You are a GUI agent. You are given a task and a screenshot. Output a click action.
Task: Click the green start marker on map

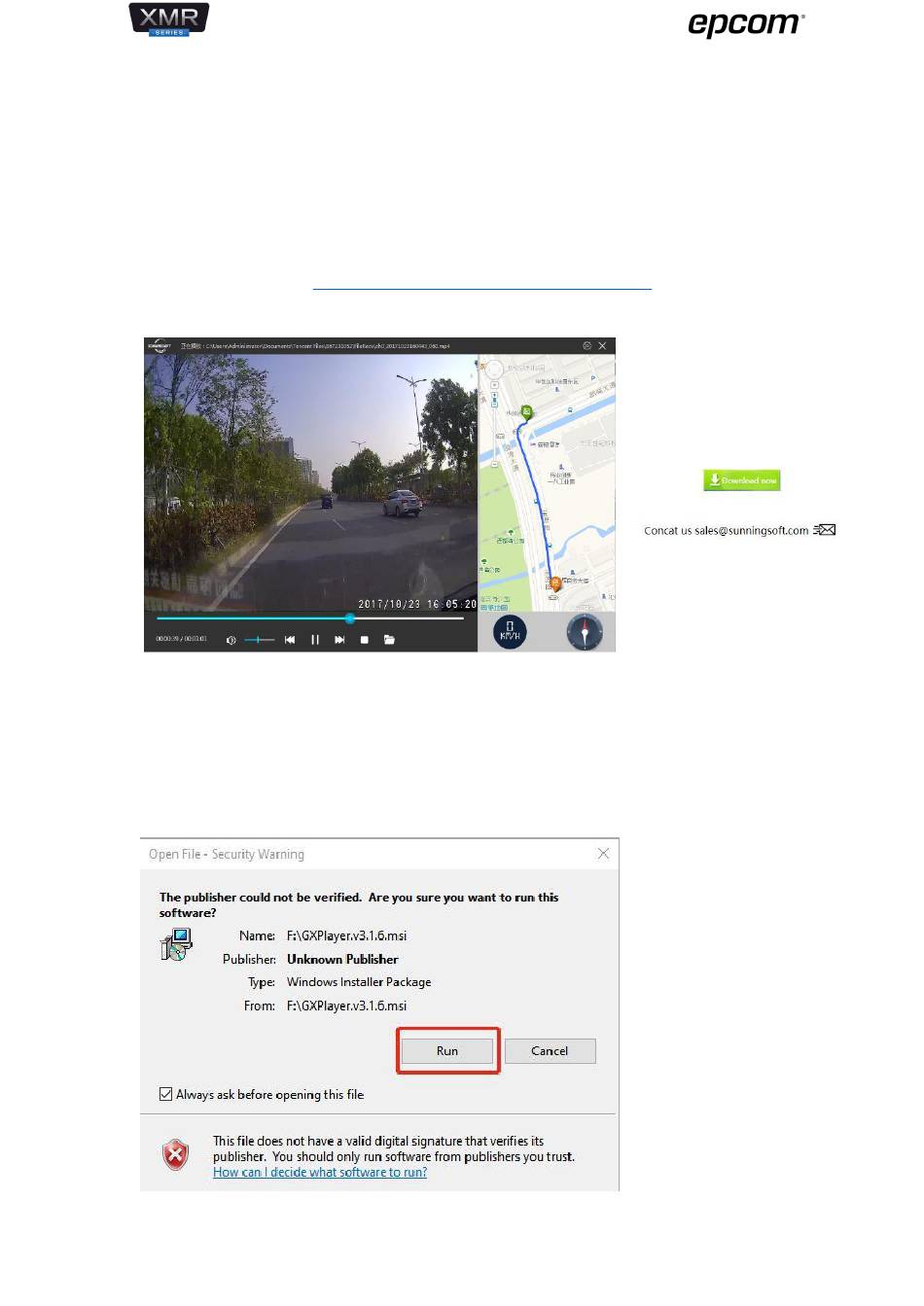[526, 413]
